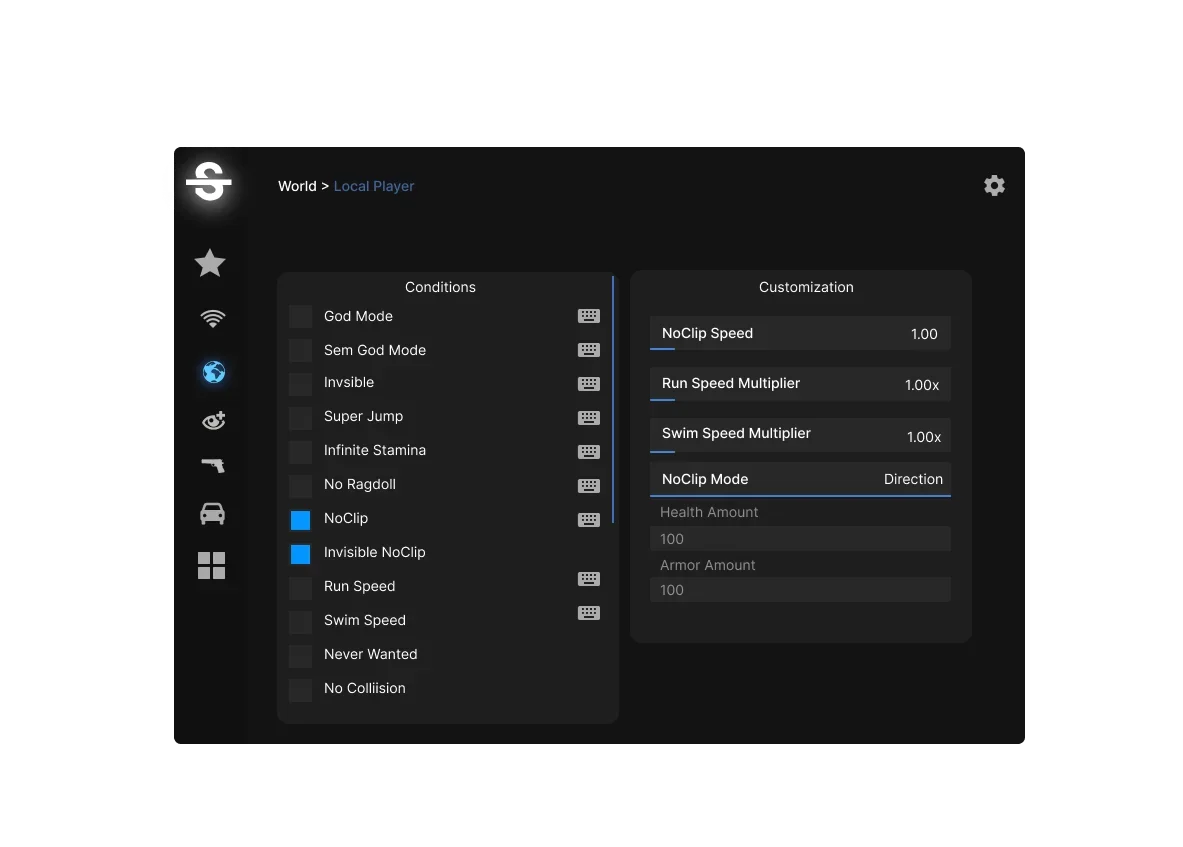Set keybind for Sem God Mode keyboard icon
Image resolution: width=1183 pixels, height=847 pixels.
click(x=588, y=350)
